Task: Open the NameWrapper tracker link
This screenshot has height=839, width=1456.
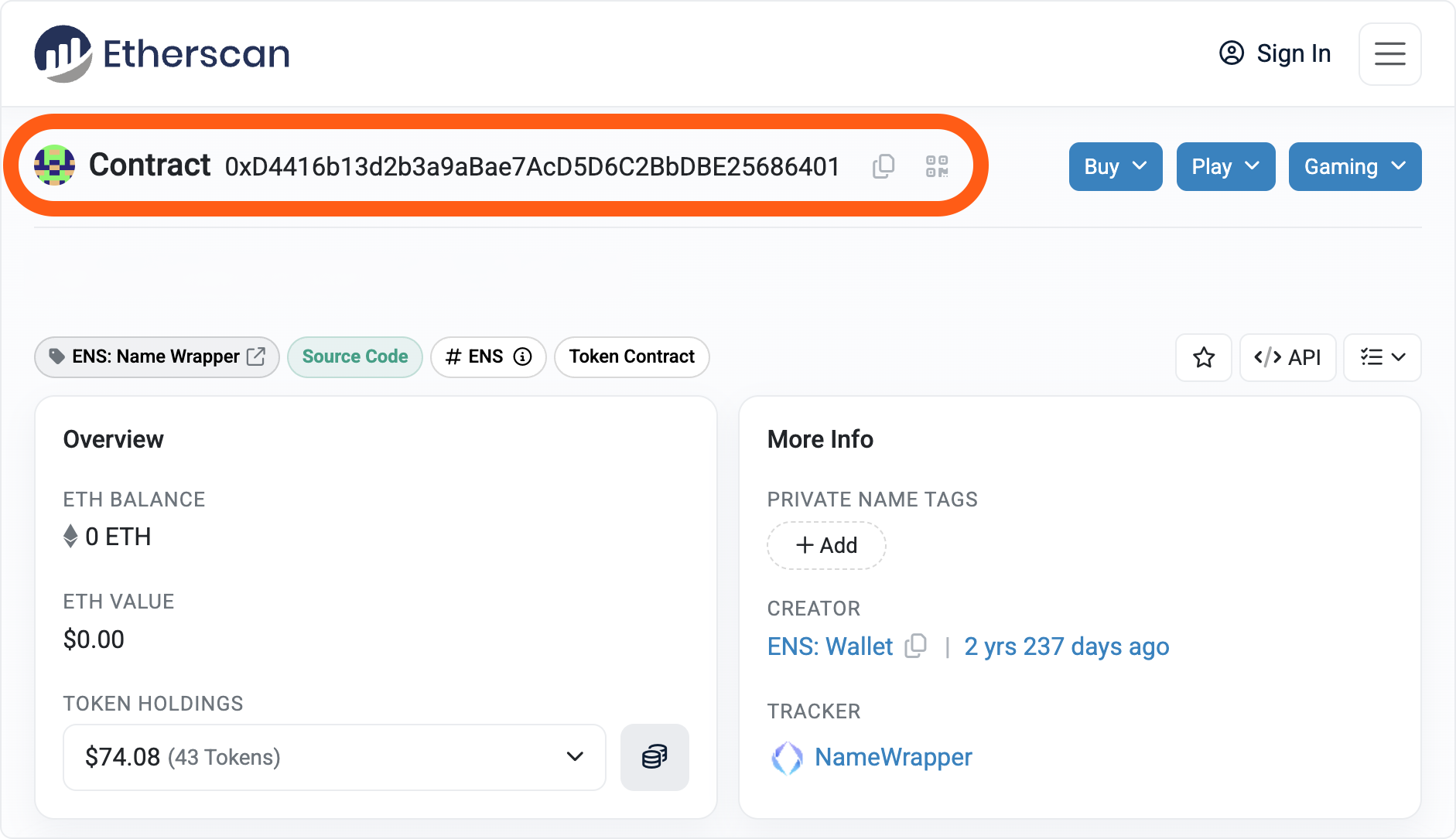Action: 894,757
